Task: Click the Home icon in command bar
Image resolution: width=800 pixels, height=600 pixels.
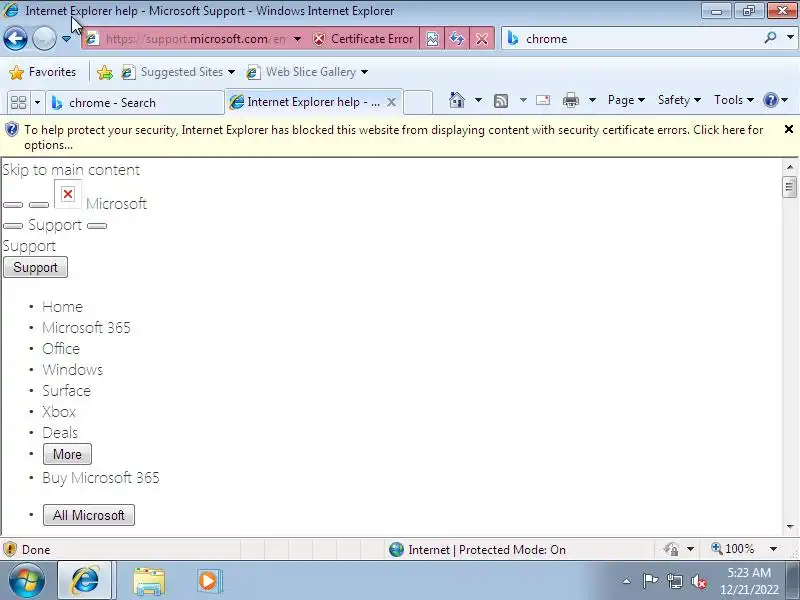Action: 457,100
